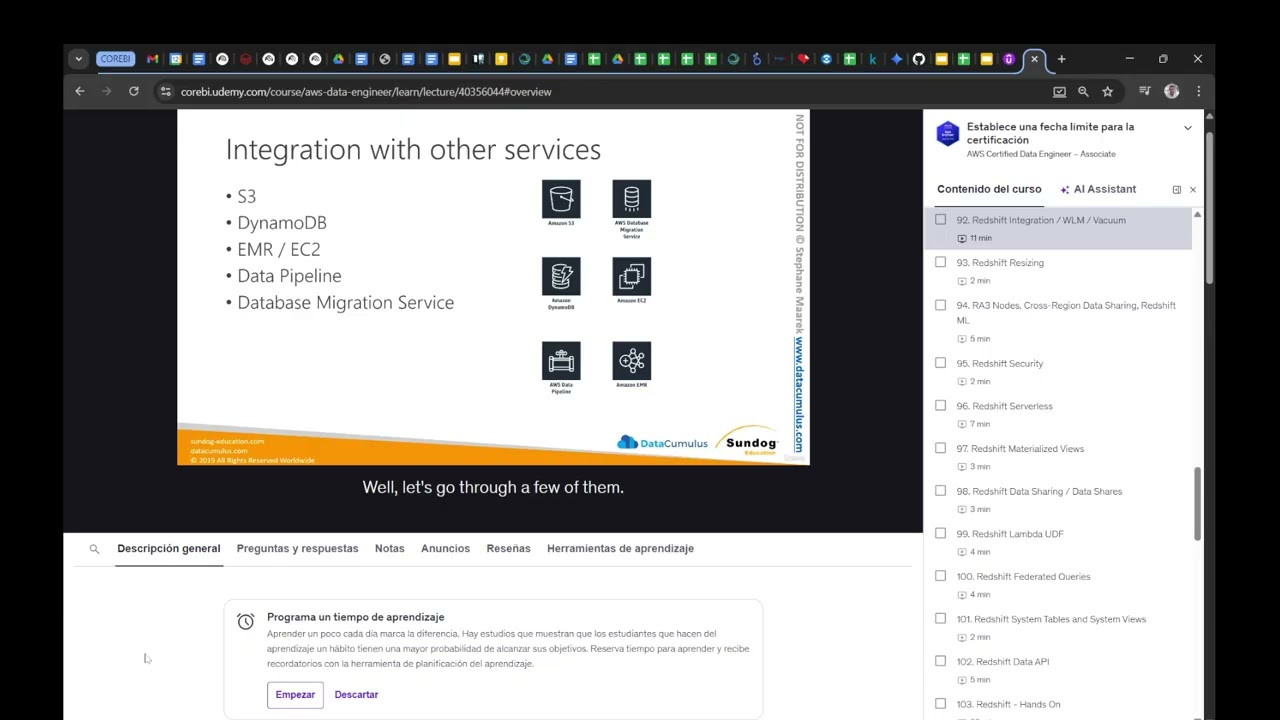Click the AWS certification badge icon
Viewport: 1280px width, 720px height.
[947, 134]
